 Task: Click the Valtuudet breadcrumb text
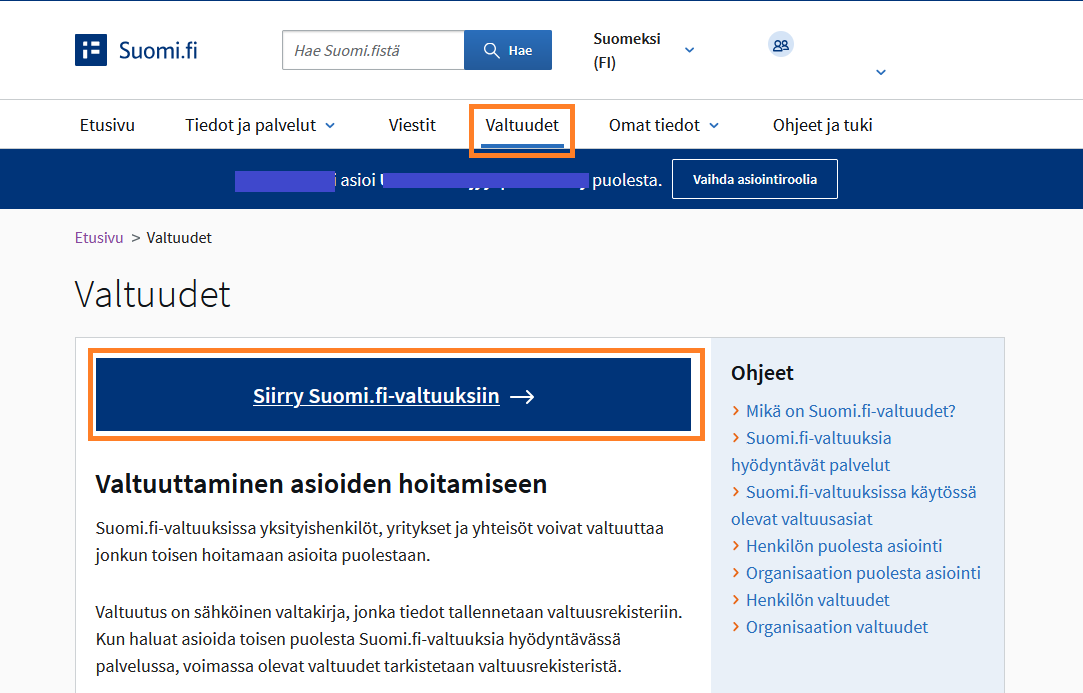point(179,238)
